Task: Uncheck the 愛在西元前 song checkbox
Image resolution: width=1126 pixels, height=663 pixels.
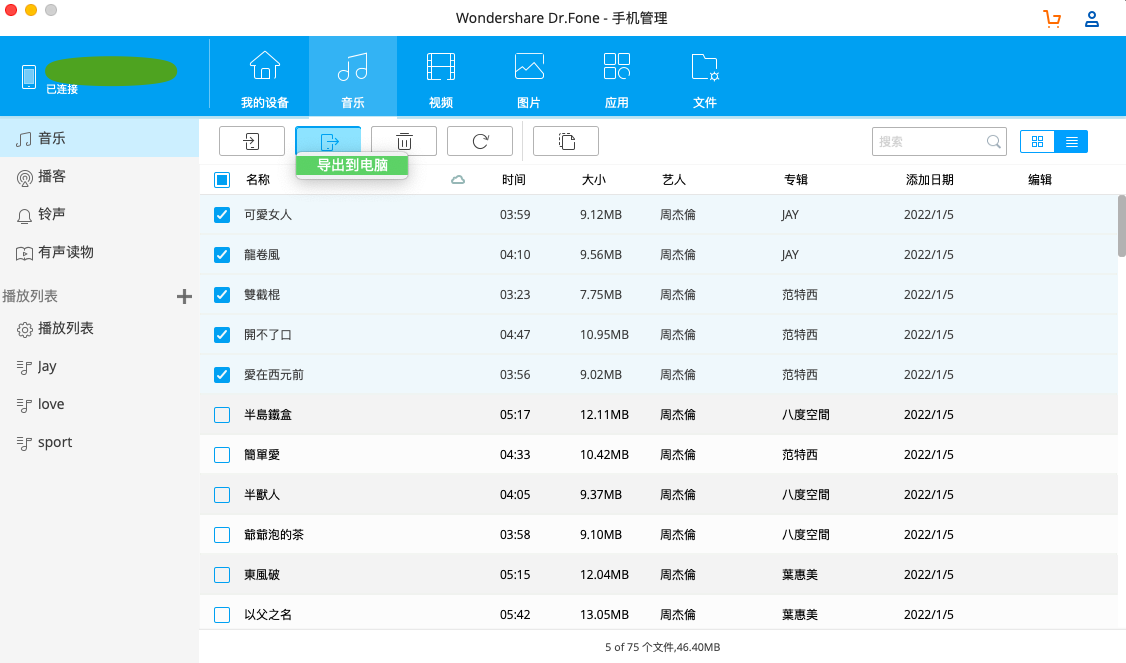Action: 222,375
